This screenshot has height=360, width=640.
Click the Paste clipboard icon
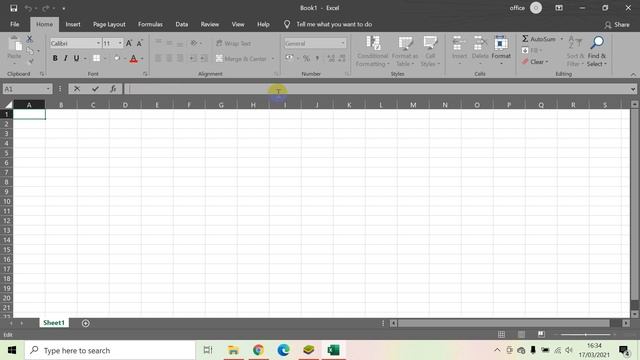[15, 44]
